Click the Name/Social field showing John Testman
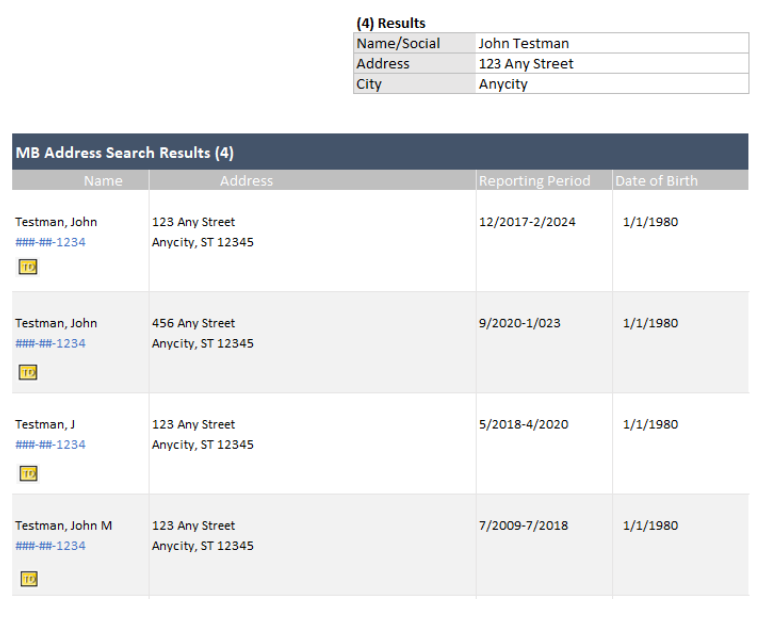 point(612,43)
